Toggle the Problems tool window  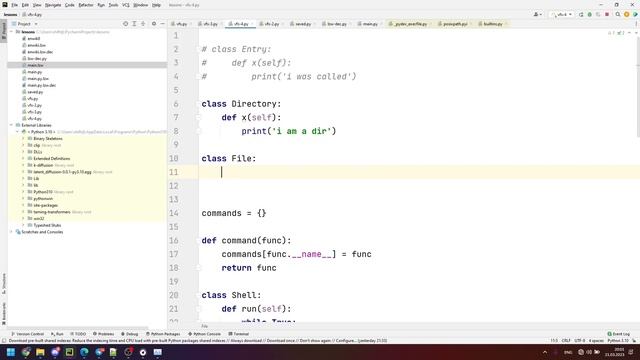point(103,334)
